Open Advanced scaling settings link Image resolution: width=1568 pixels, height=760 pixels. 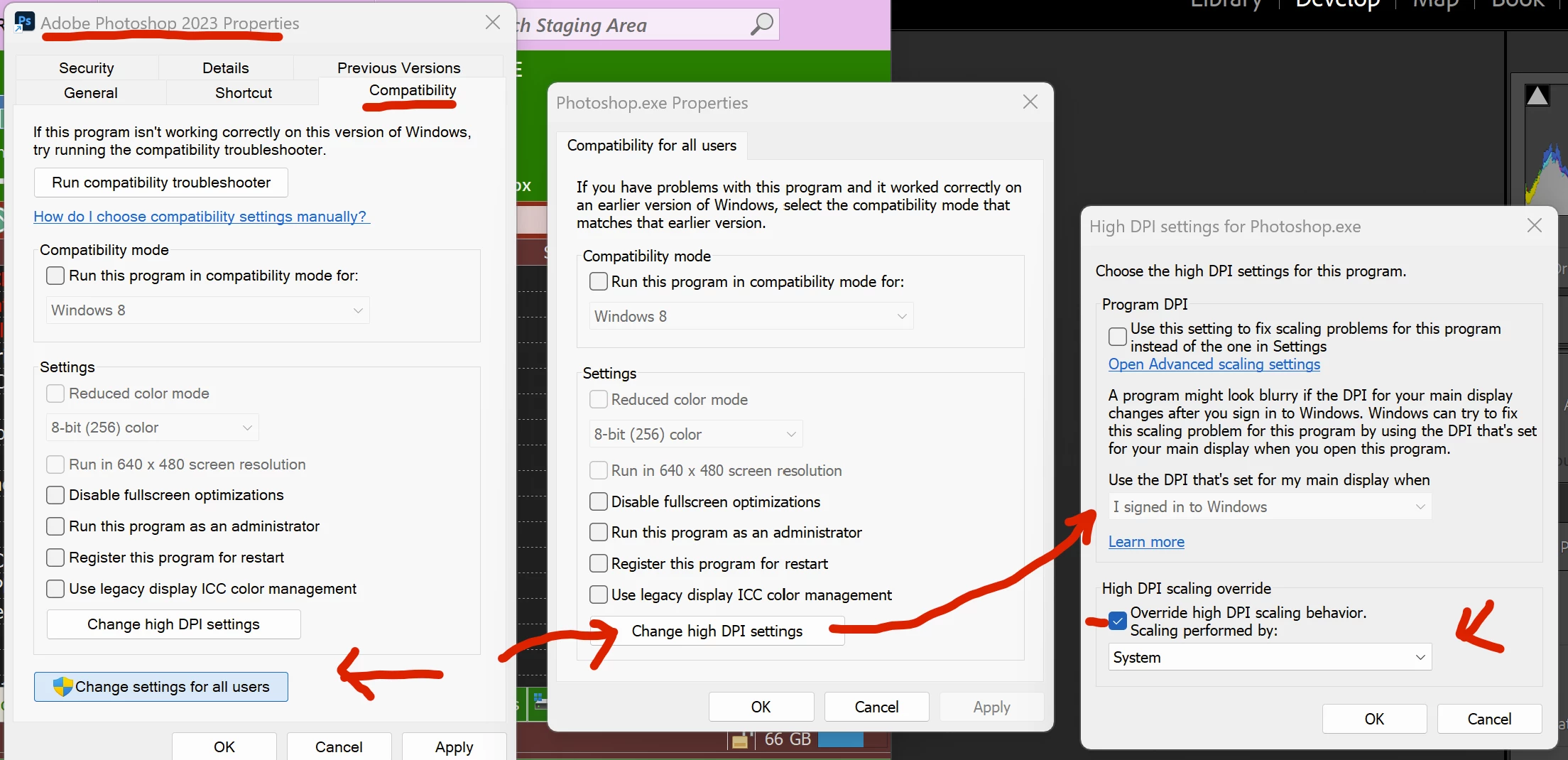click(1214, 364)
